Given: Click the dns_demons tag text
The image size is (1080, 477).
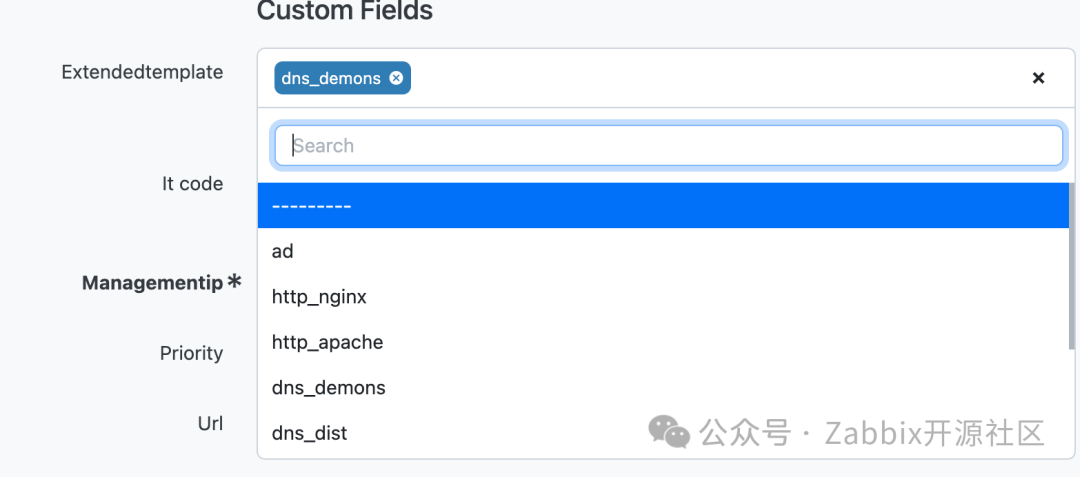Looking at the screenshot, I should (331, 78).
